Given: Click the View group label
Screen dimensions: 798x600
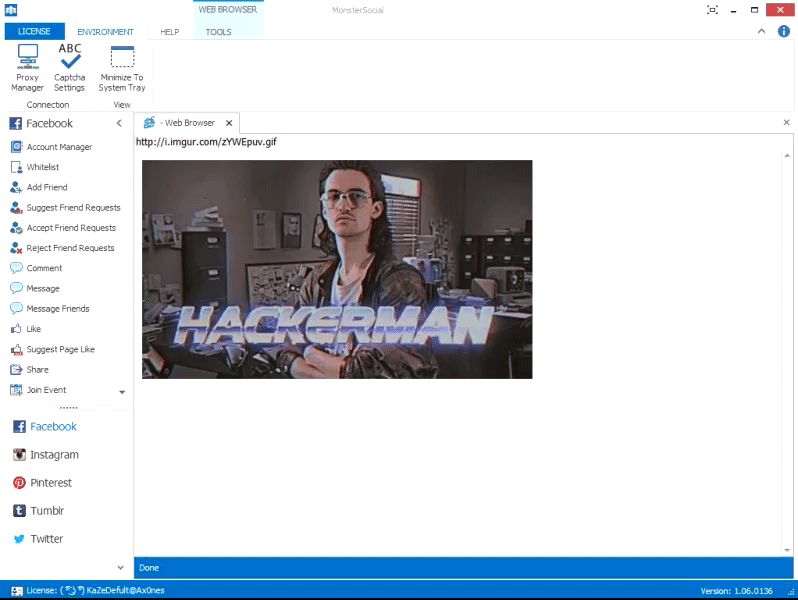Looking at the screenshot, I should point(122,105).
